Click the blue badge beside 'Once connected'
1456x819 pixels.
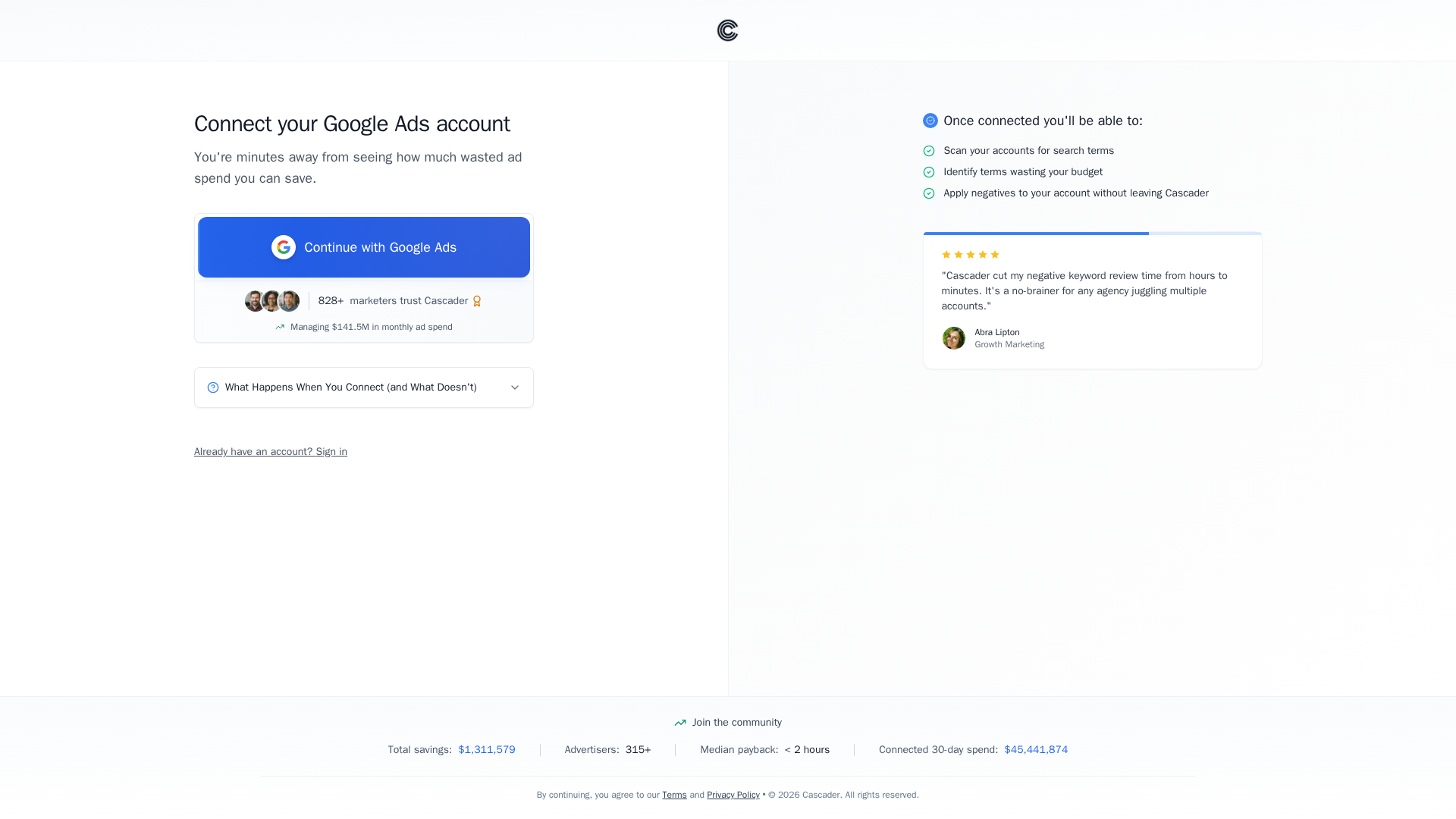pyautogui.click(x=930, y=121)
